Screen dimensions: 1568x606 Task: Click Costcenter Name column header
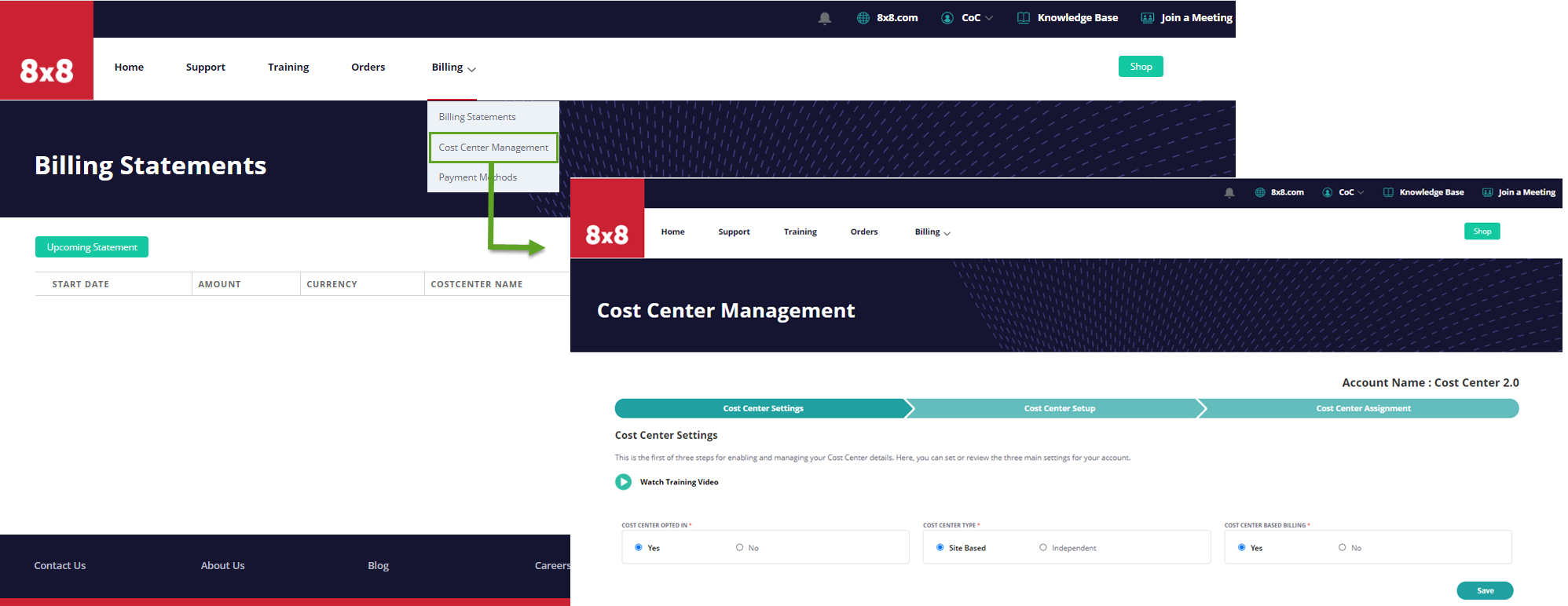click(x=476, y=284)
